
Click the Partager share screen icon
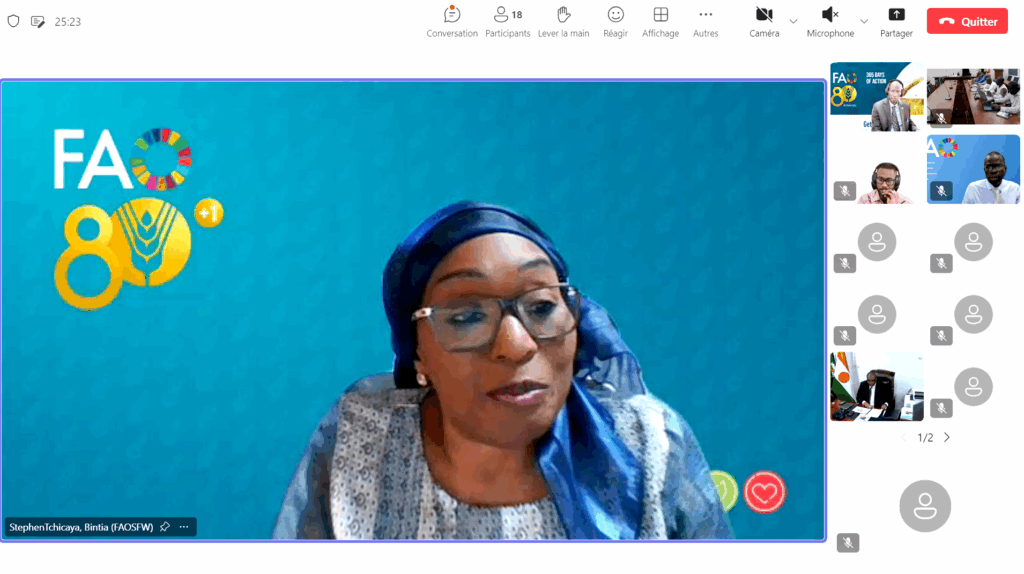[x=896, y=21]
